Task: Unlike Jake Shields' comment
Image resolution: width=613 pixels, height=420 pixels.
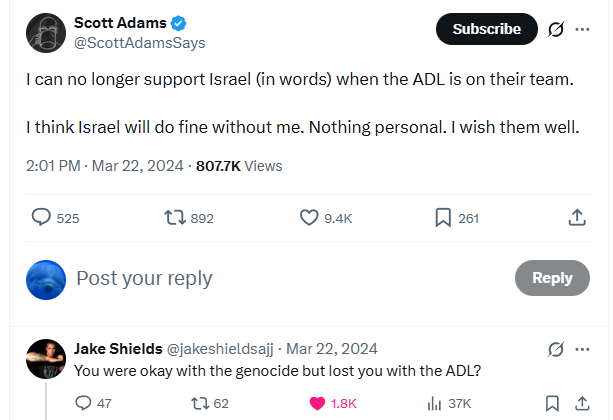Action: (317, 403)
